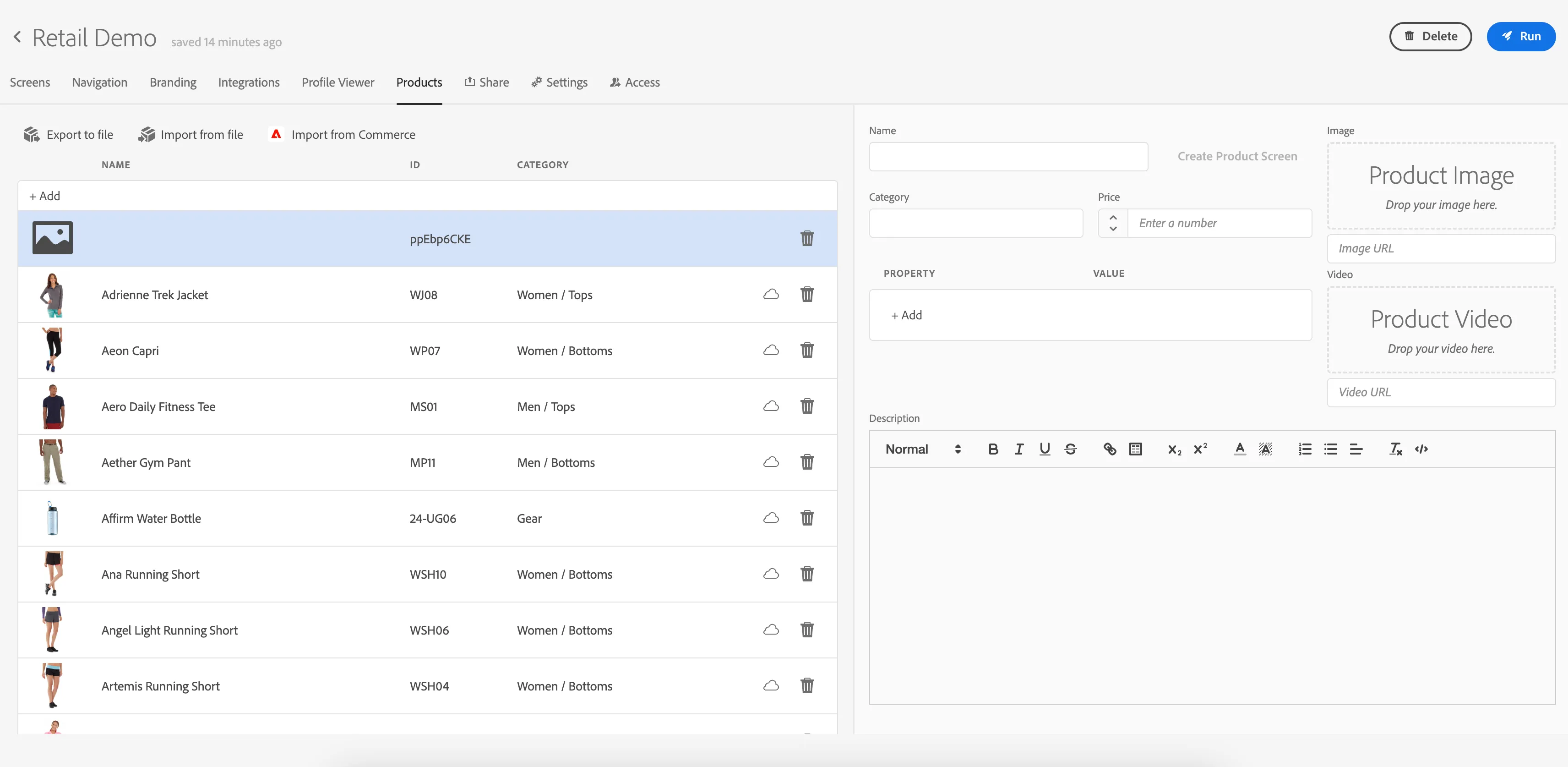Insert a link in the description
This screenshot has width=1568, height=767.
1110,449
